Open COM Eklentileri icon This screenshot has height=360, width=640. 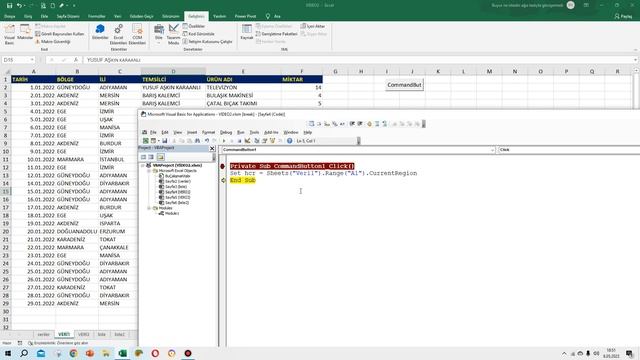[137, 34]
